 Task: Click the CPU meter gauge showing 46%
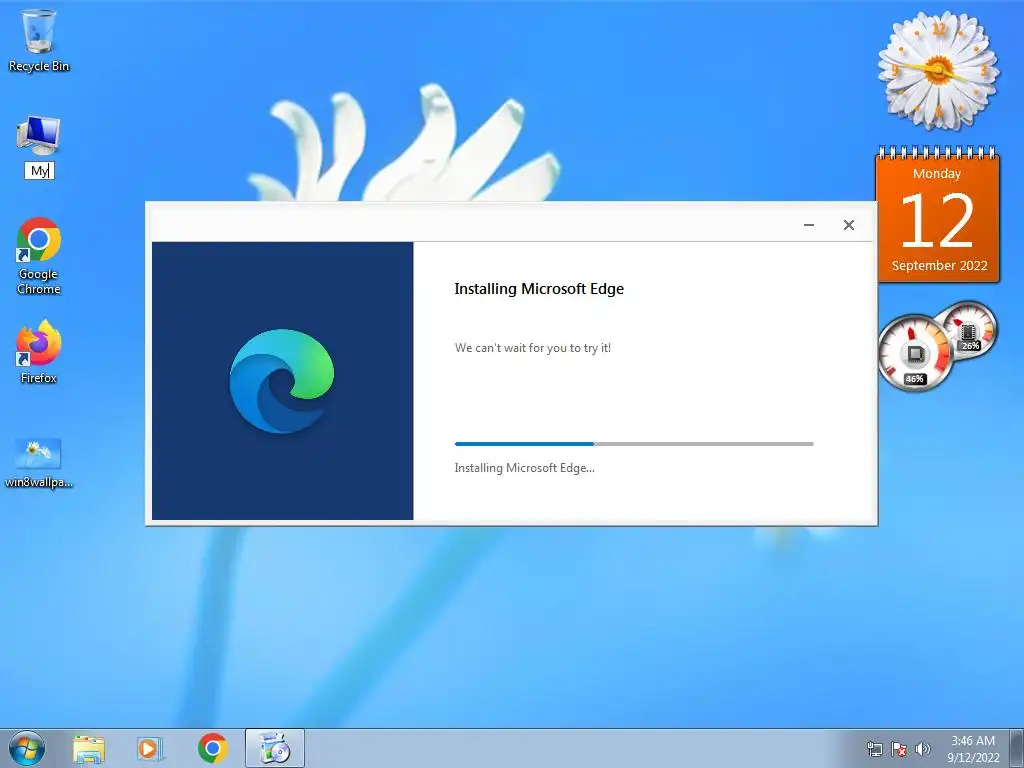pyautogui.click(x=915, y=353)
